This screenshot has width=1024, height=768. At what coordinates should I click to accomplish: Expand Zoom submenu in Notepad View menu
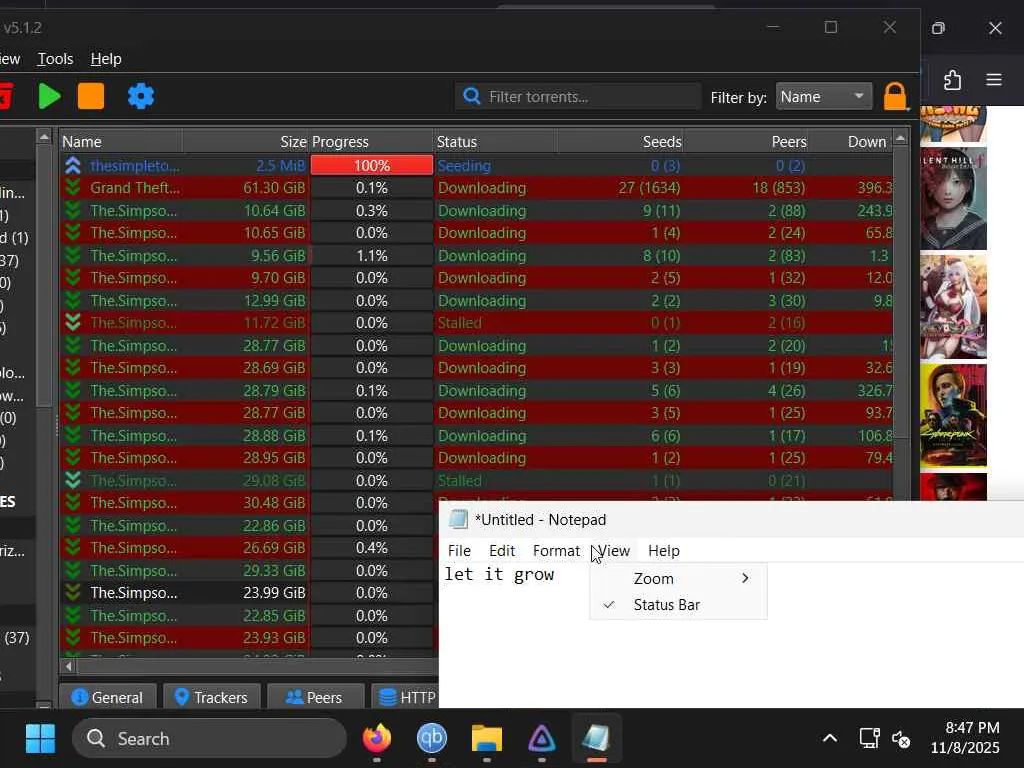[x=679, y=579]
